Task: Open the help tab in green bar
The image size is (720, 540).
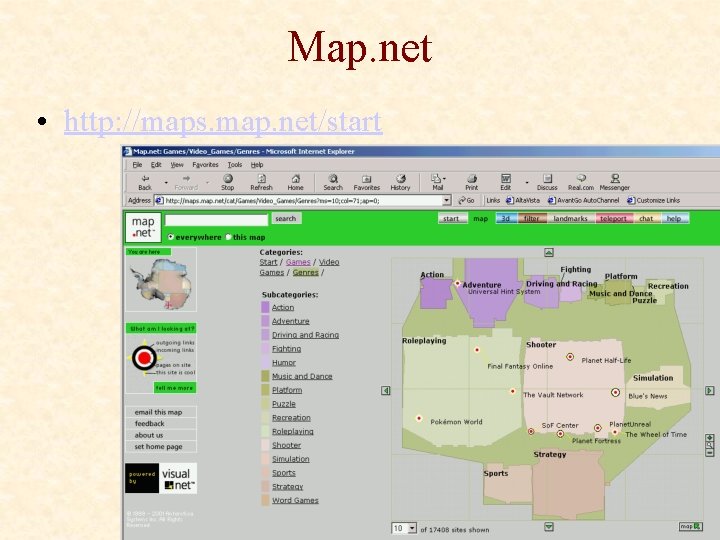Action: click(x=674, y=219)
